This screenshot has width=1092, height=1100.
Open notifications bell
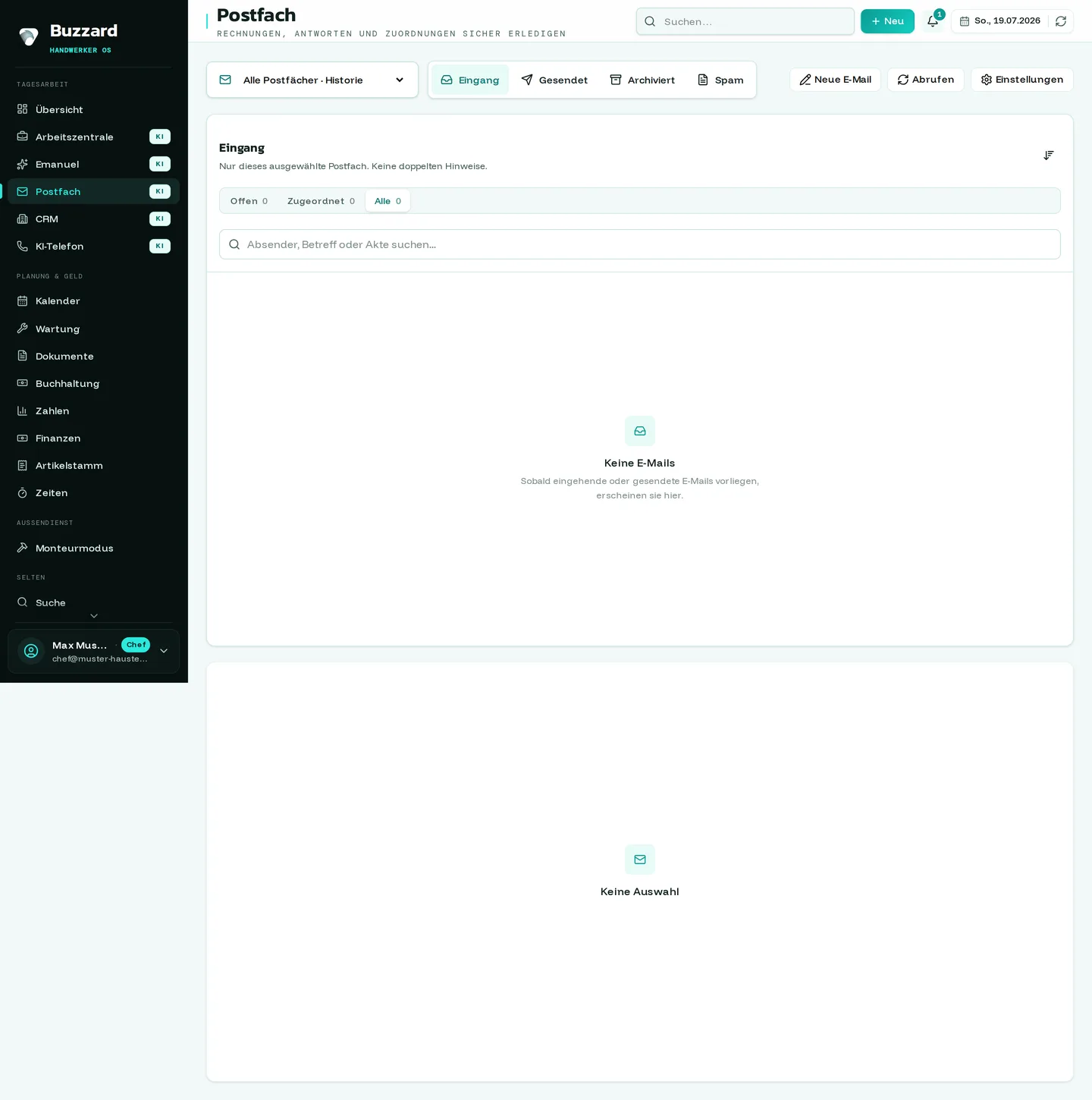pos(933,21)
